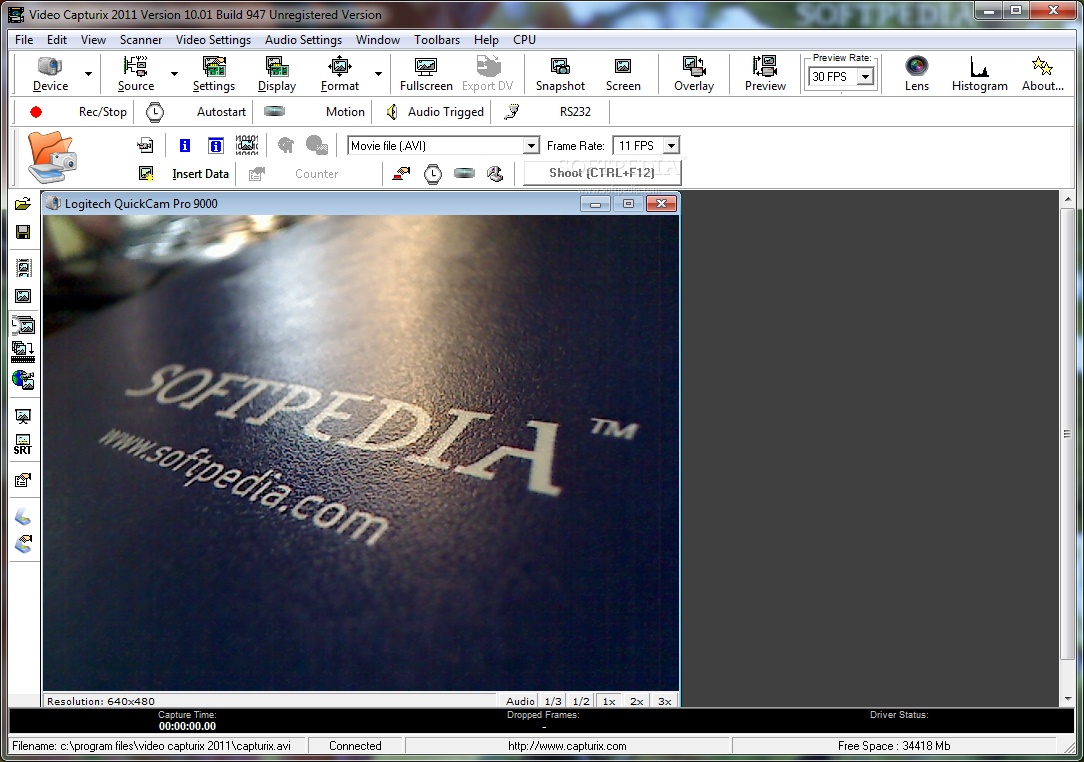Click the sidebar open folder icon

pos(23,204)
